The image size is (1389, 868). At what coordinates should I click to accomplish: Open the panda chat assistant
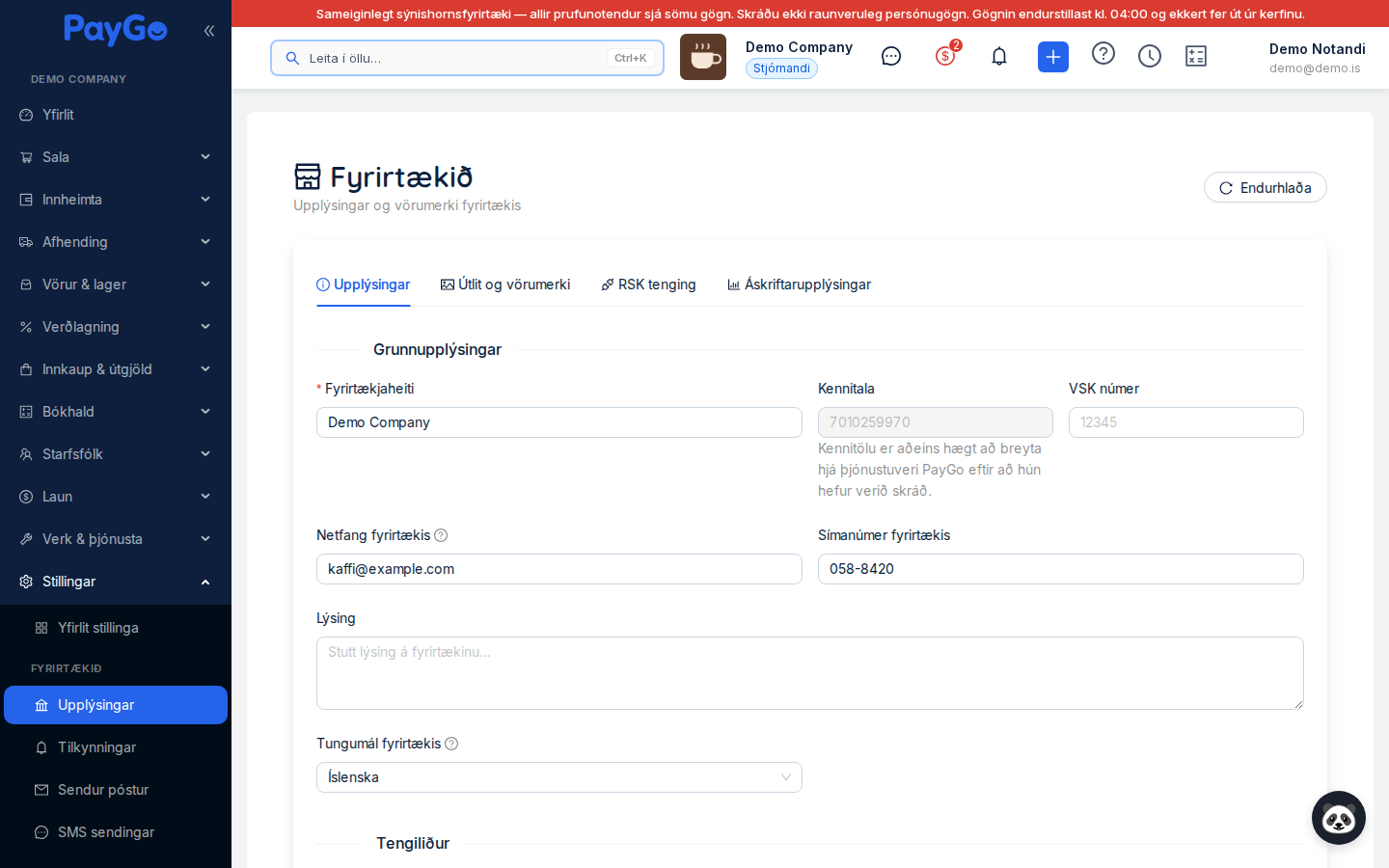(x=1339, y=818)
